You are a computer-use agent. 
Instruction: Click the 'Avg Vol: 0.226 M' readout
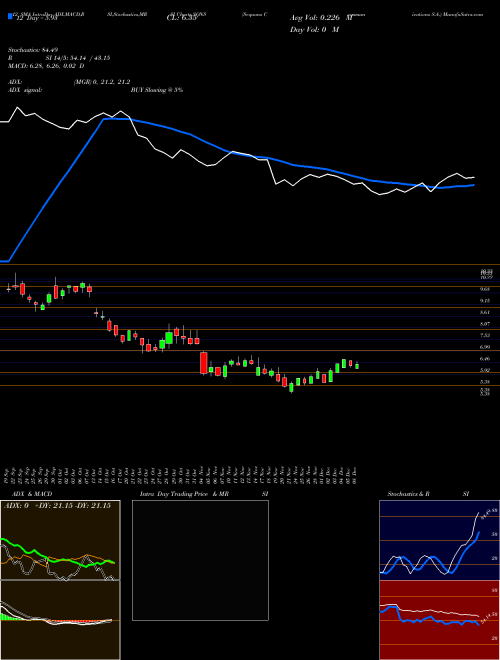pos(321,18)
